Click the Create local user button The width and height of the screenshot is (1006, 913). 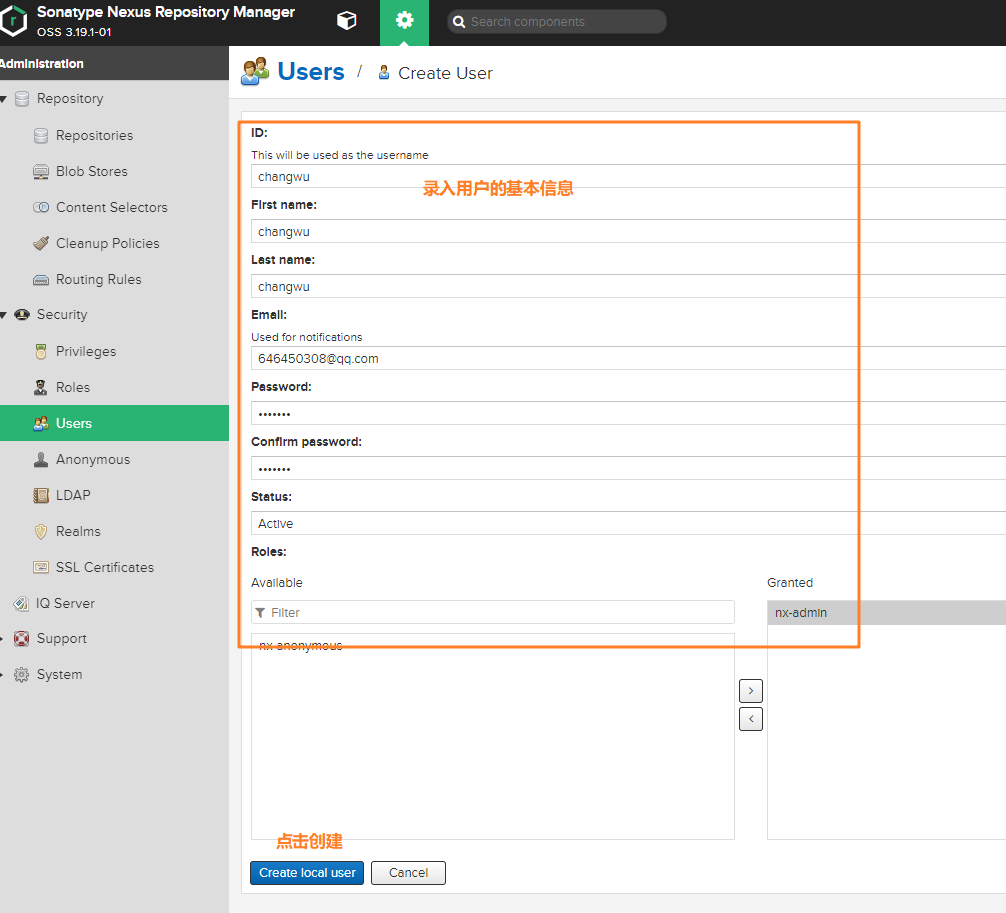pyautogui.click(x=307, y=872)
